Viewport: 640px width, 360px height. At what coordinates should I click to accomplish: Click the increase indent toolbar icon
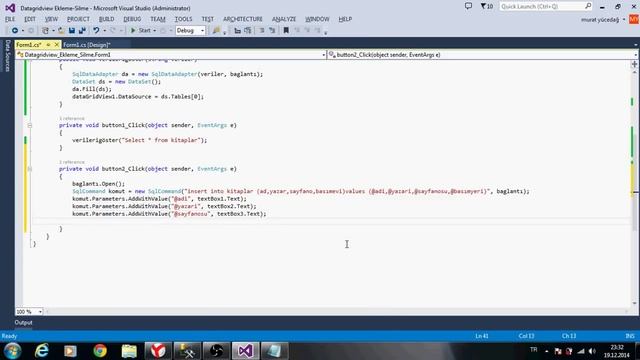[247, 31]
